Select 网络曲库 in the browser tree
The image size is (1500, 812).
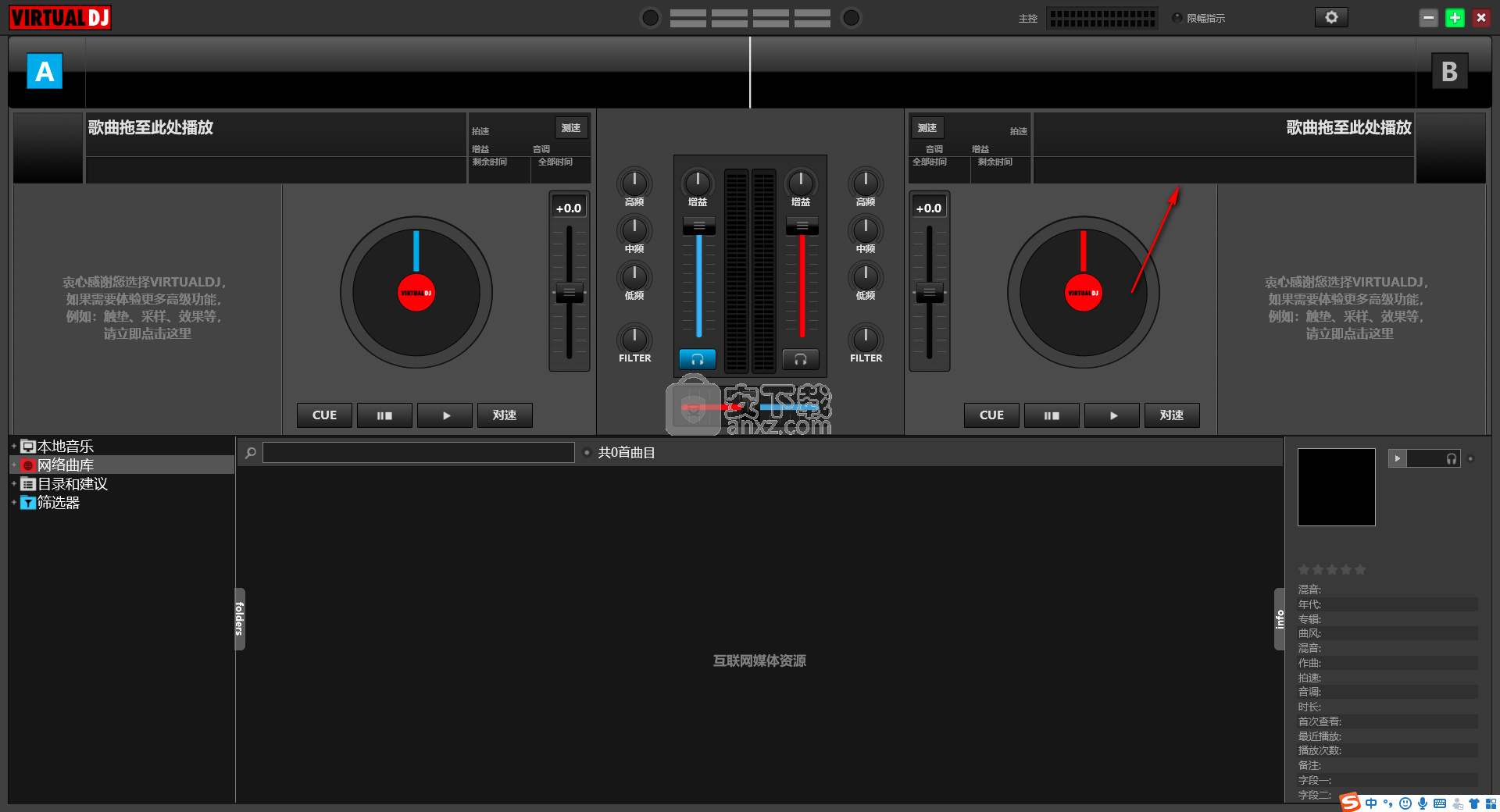coord(66,465)
